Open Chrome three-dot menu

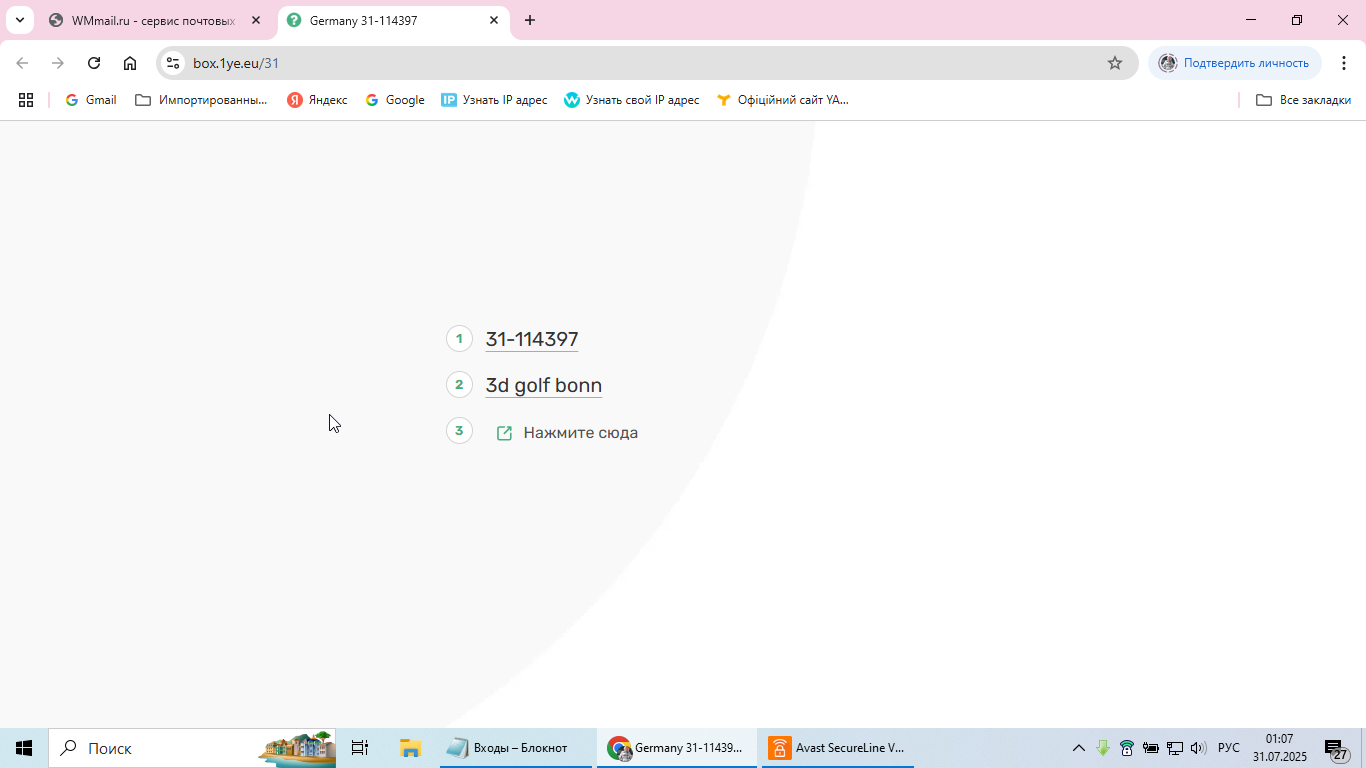(x=1344, y=63)
